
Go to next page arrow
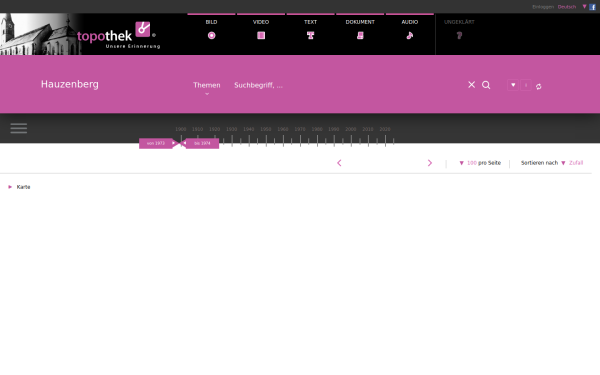coord(430,163)
